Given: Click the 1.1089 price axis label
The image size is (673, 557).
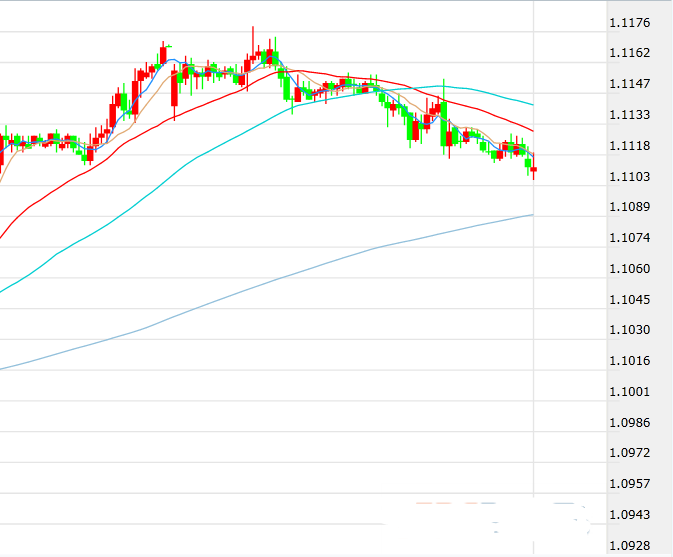Looking at the screenshot, I should [x=629, y=207].
